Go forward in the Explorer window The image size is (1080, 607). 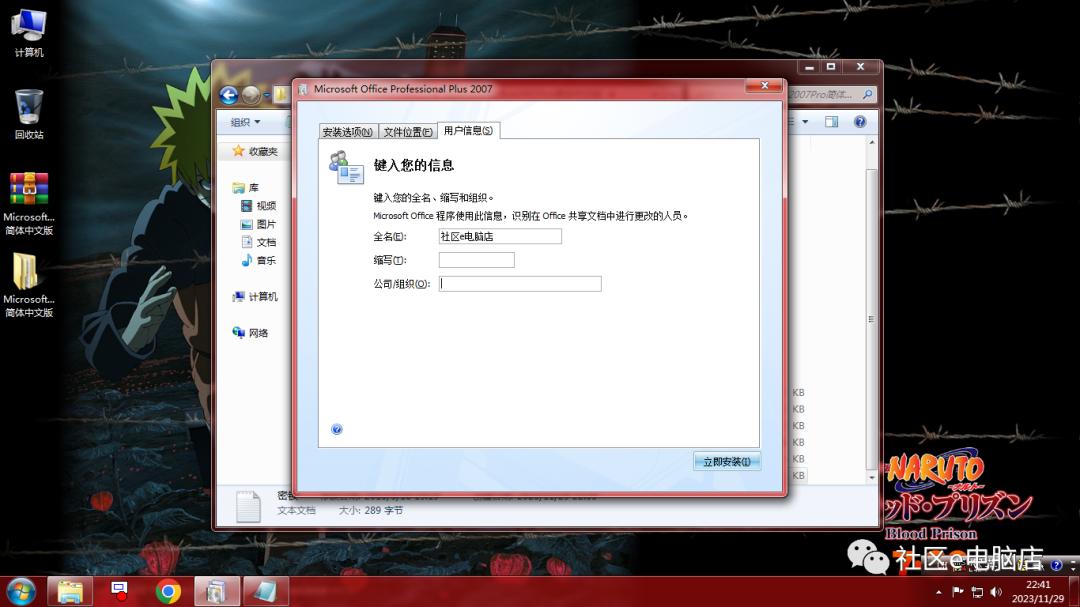coord(251,95)
